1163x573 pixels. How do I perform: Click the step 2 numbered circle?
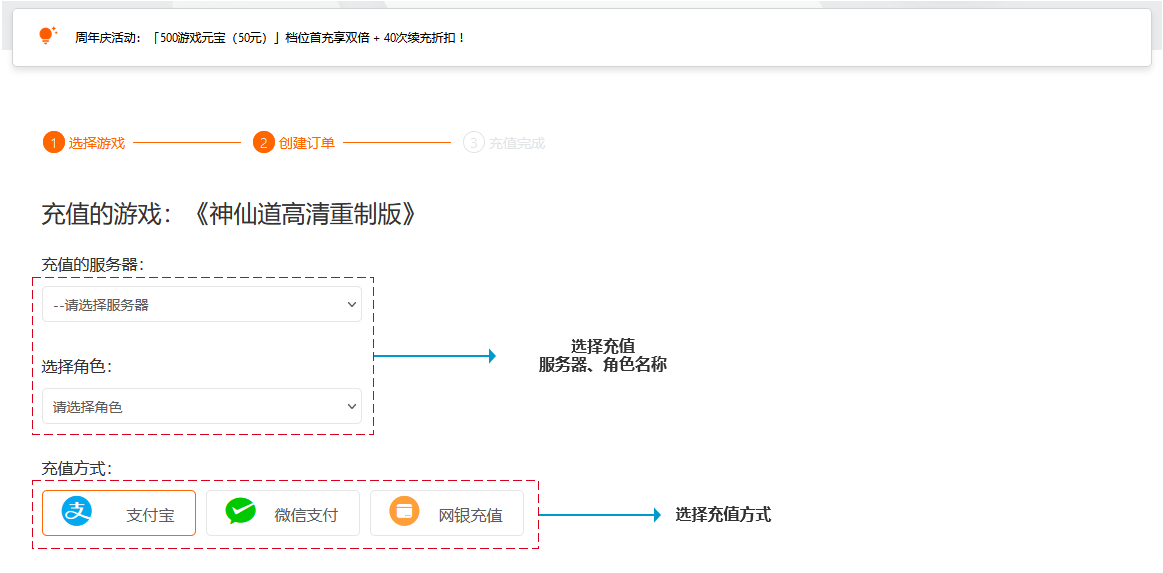point(264,143)
